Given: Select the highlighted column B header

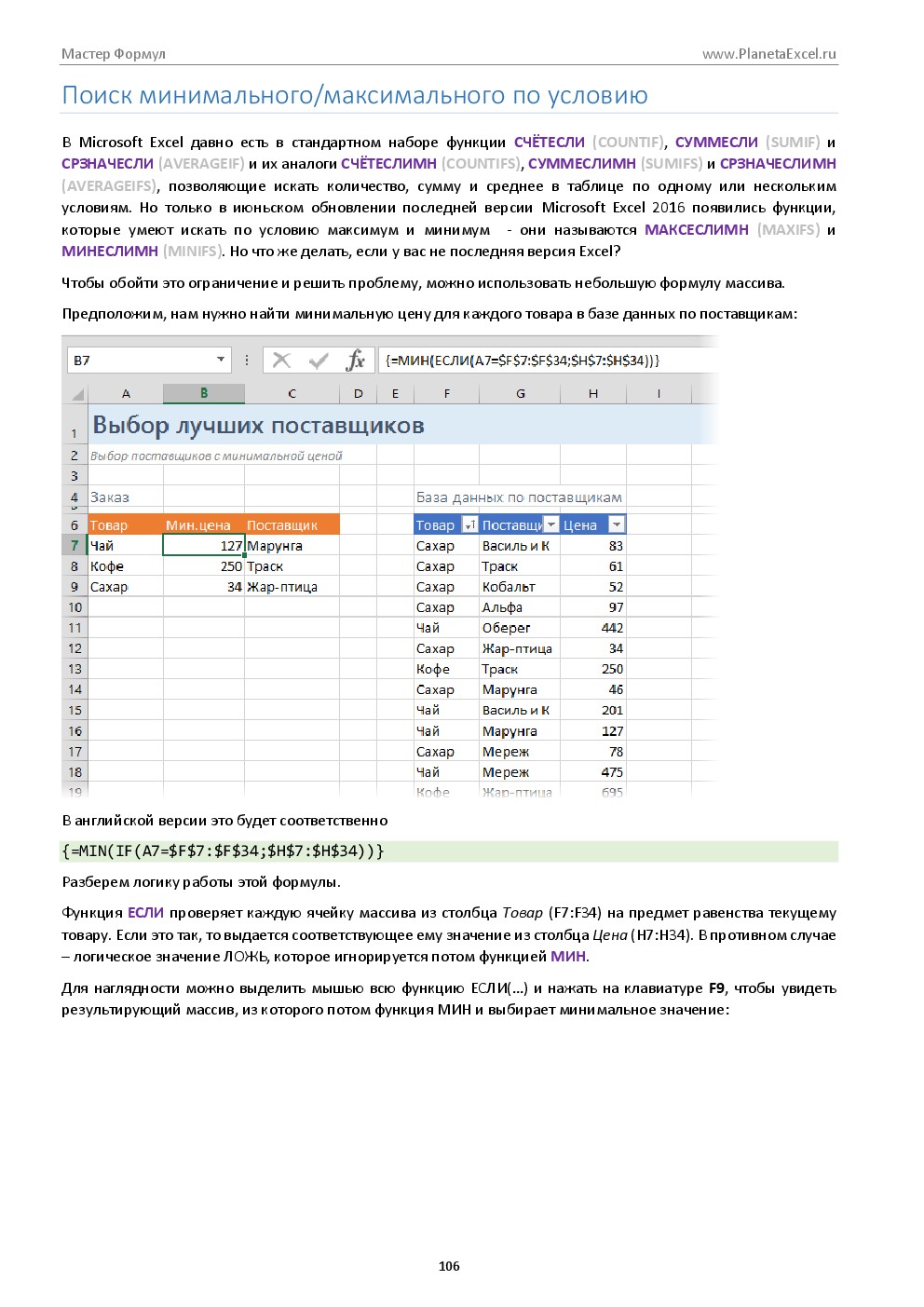Looking at the screenshot, I should [x=204, y=393].
